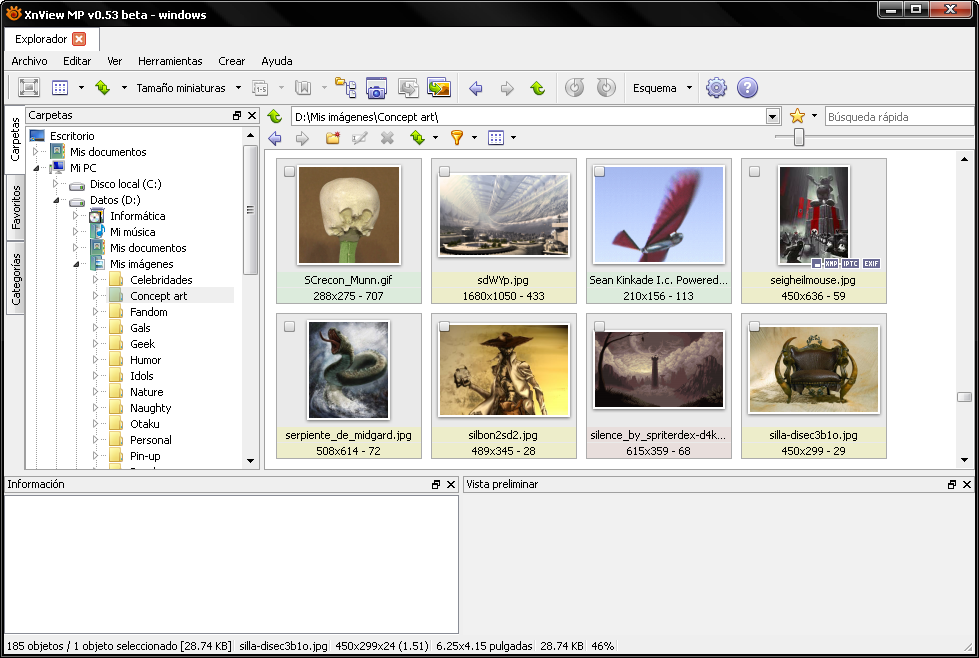This screenshot has width=979, height=658.
Task: Switch to the Categorías side tab
Action: click(x=16, y=279)
